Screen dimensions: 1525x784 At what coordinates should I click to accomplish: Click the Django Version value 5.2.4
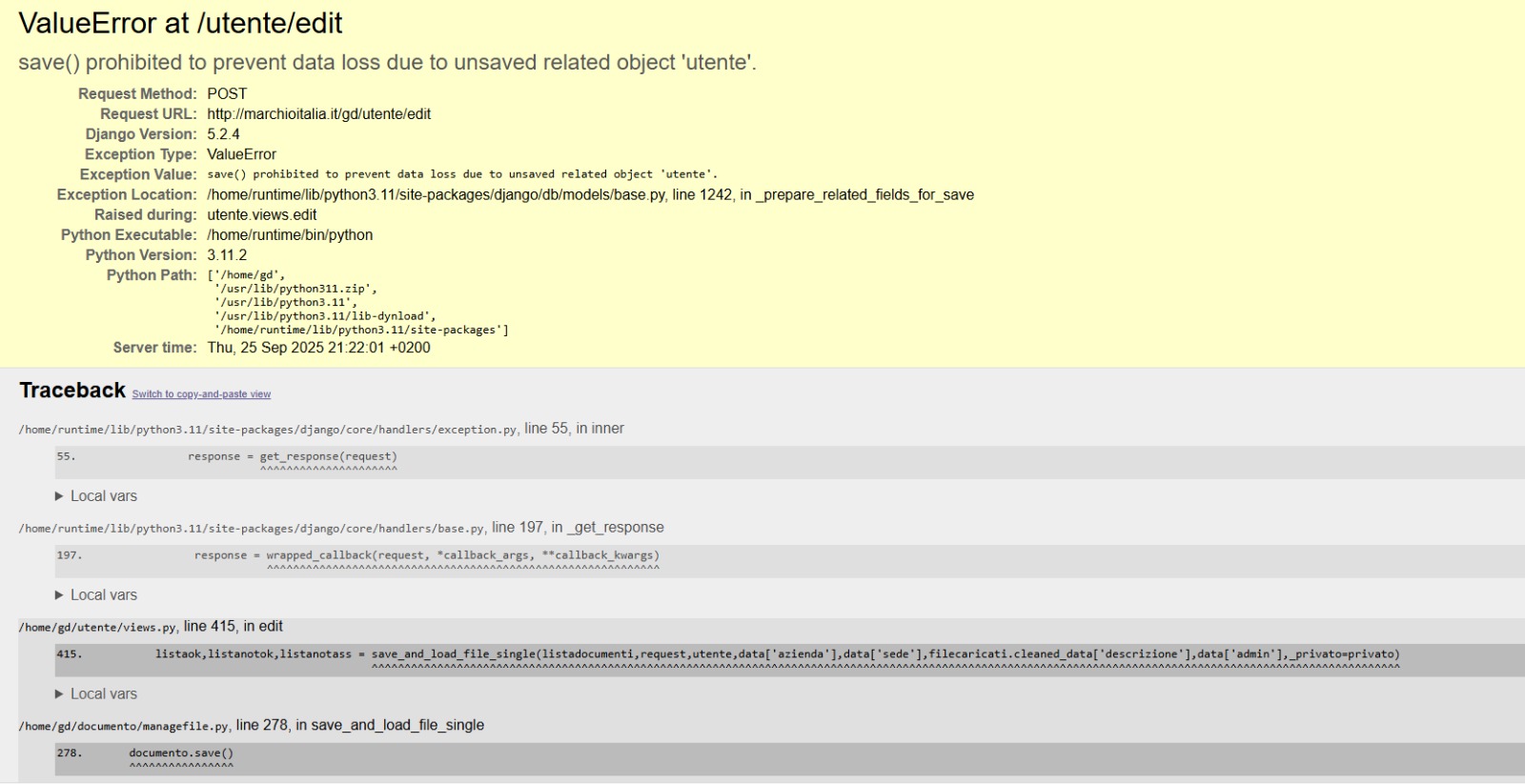point(223,134)
